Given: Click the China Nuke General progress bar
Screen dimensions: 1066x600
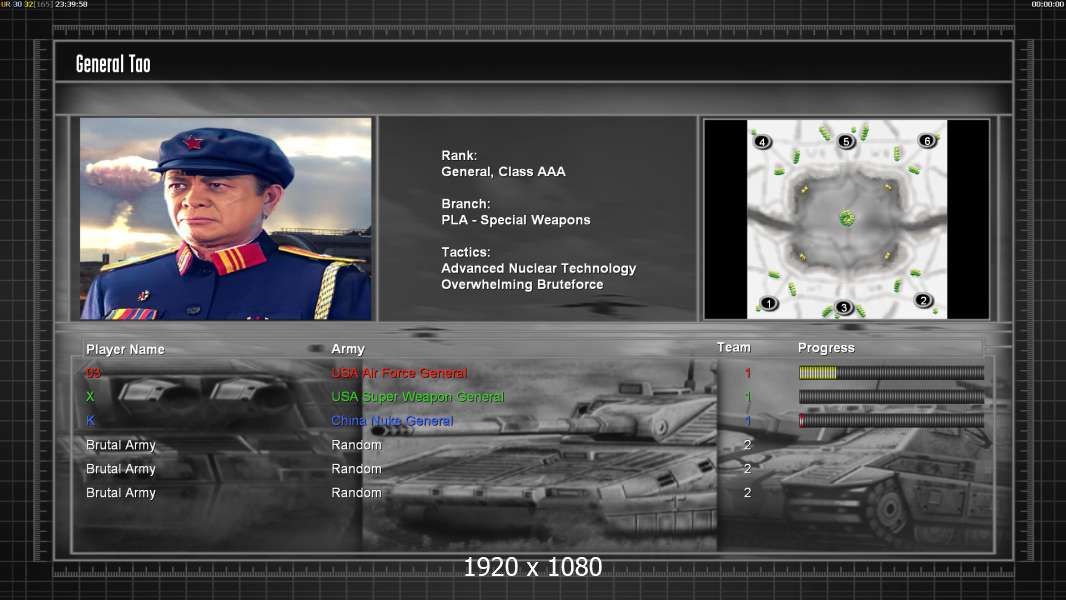Looking at the screenshot, I should pyautogui.click(x=891, y=421).
